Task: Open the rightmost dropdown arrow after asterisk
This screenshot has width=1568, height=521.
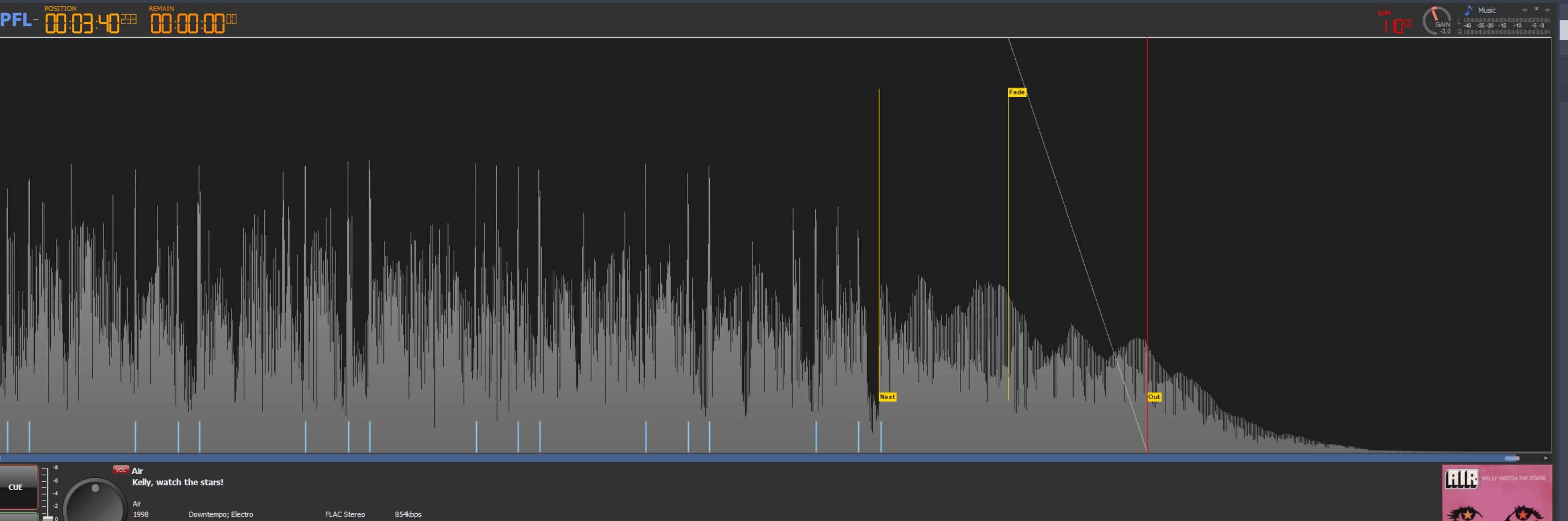Action: (x=1547, y=10)
